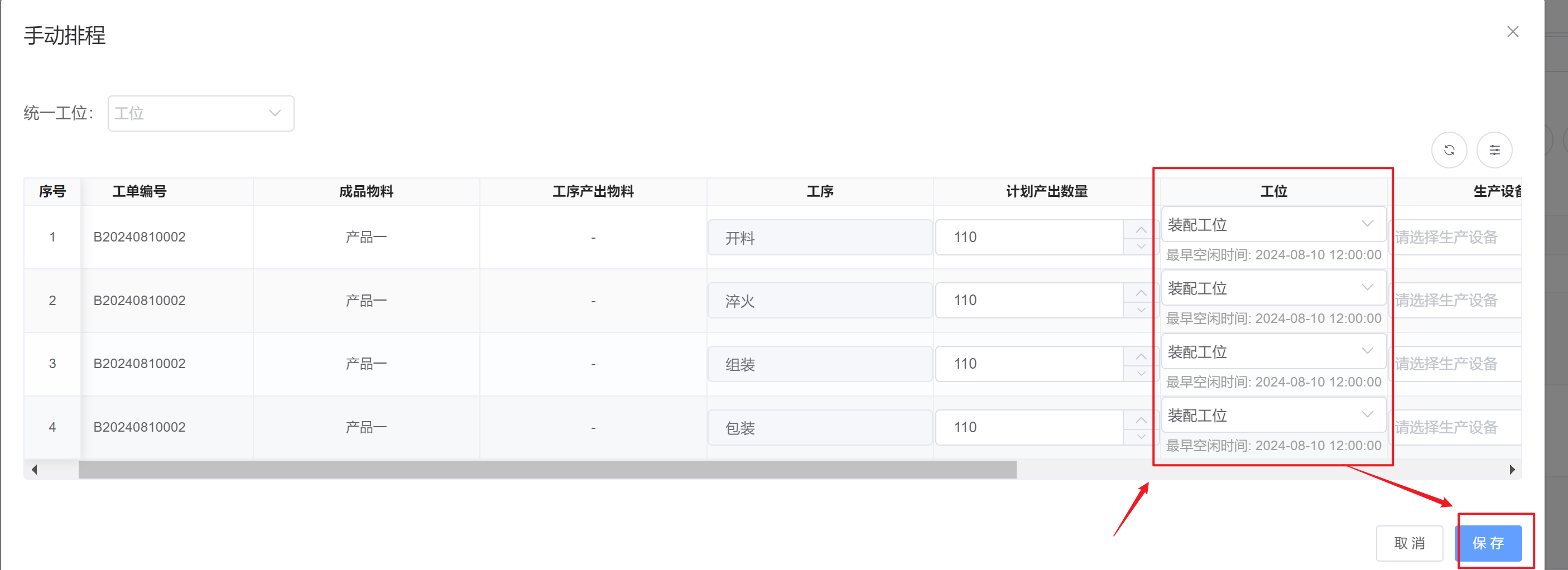
Task: Click the 工序 column header
Action: pos(819,192)
